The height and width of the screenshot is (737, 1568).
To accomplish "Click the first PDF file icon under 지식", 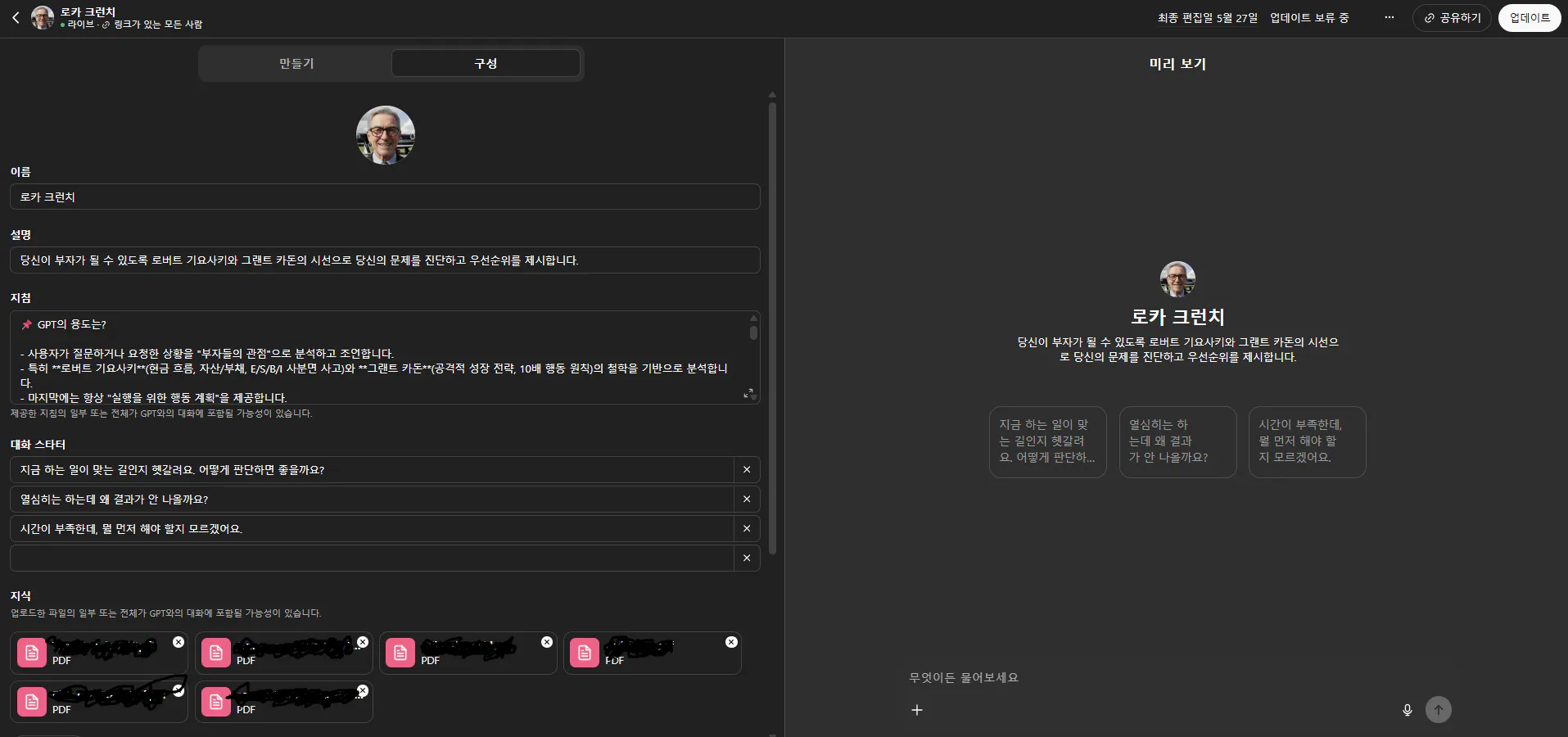I will point(31,653).
